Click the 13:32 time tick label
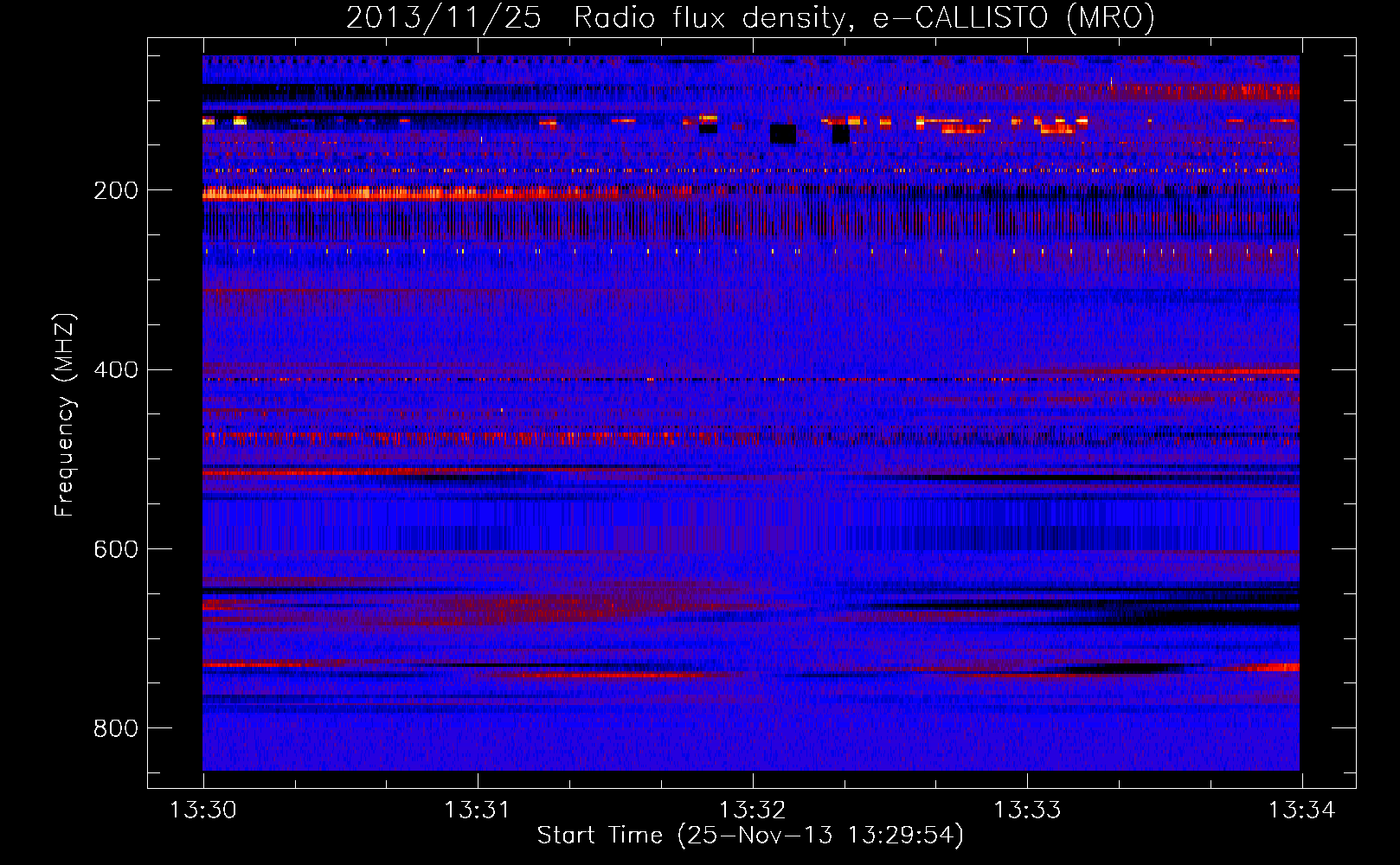1400x865 pixels. click(753, 811)
